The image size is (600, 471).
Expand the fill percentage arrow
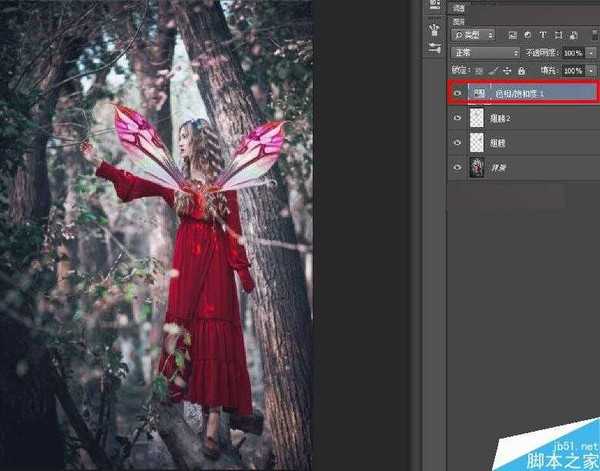click(x=591, y=71)
